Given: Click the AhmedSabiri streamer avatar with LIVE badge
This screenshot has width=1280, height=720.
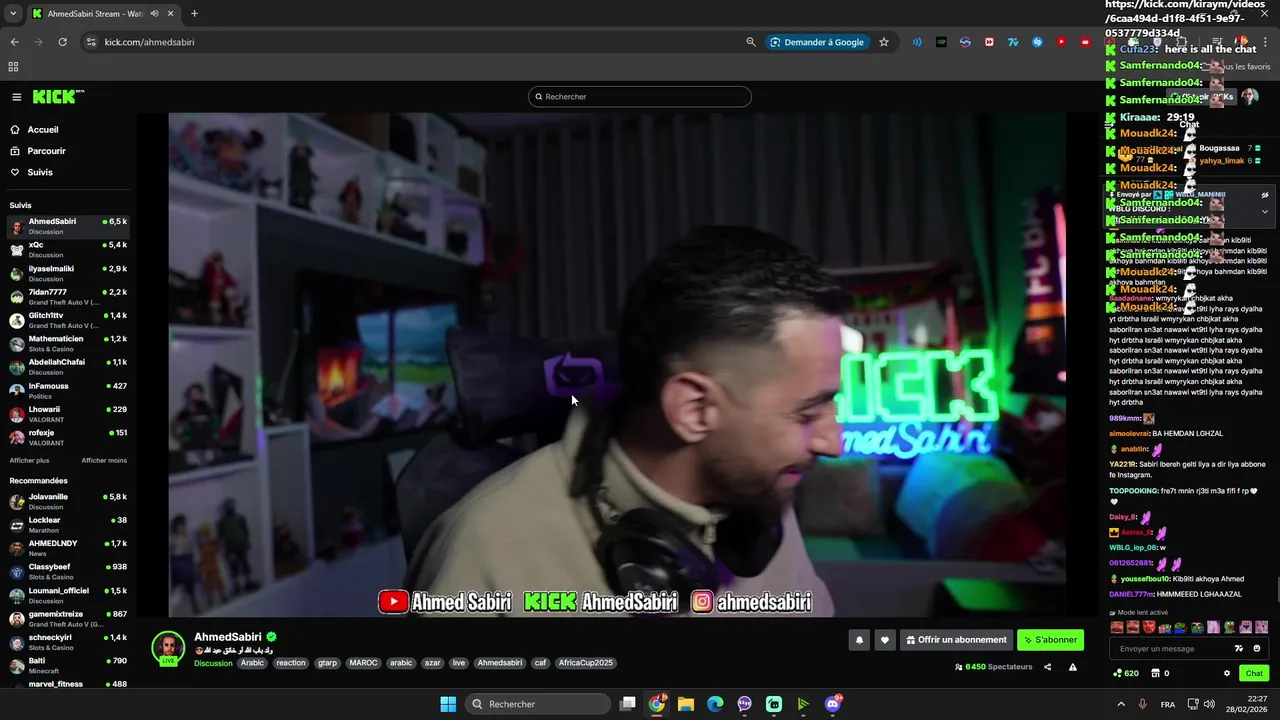Looking at the screenshot, I should point(168,648).
